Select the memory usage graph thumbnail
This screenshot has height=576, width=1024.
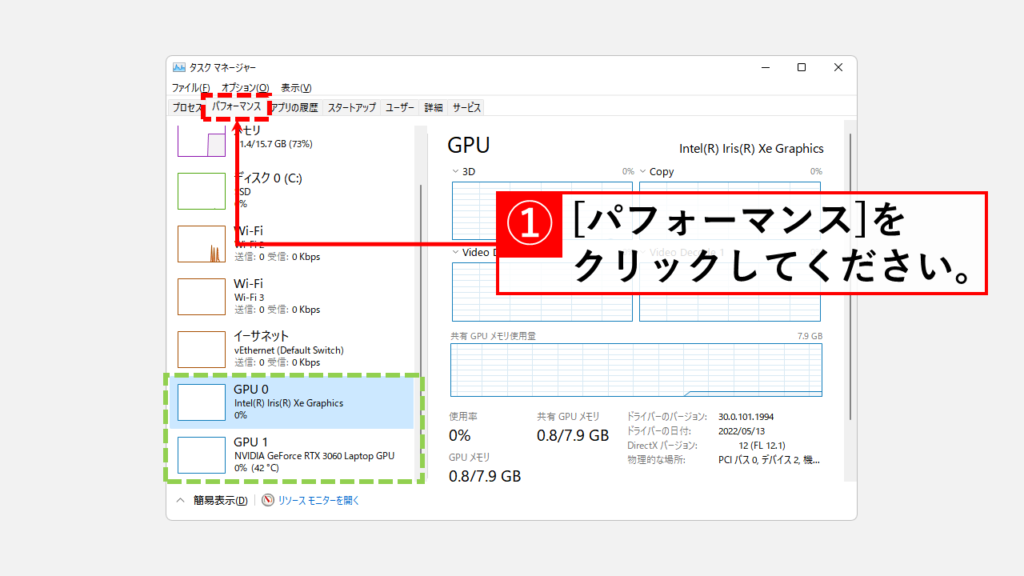(201, 142)
